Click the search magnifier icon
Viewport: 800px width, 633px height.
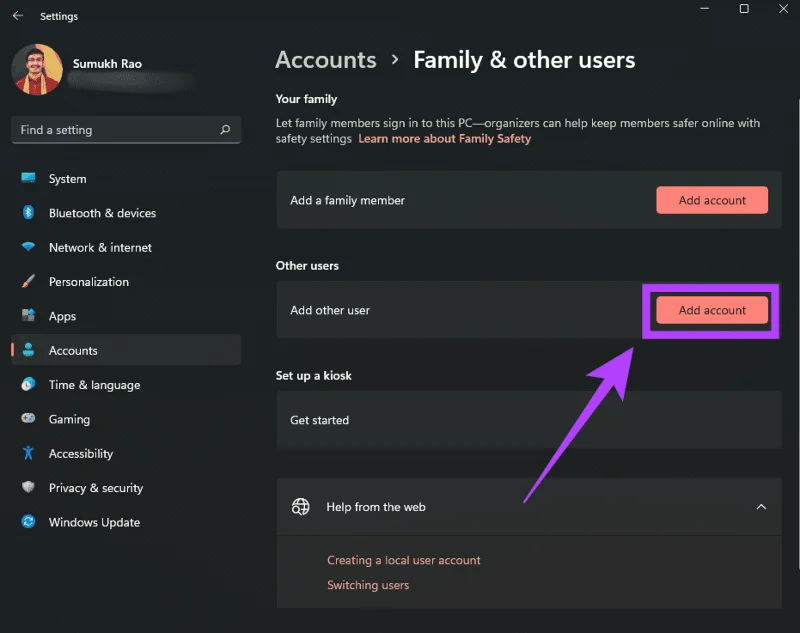pyautogui.click(x=225, y=130)
